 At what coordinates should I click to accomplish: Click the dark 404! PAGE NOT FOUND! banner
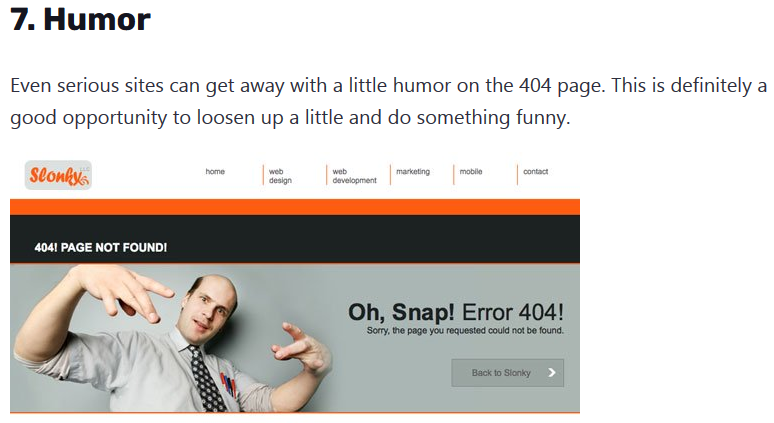[295, 239]
